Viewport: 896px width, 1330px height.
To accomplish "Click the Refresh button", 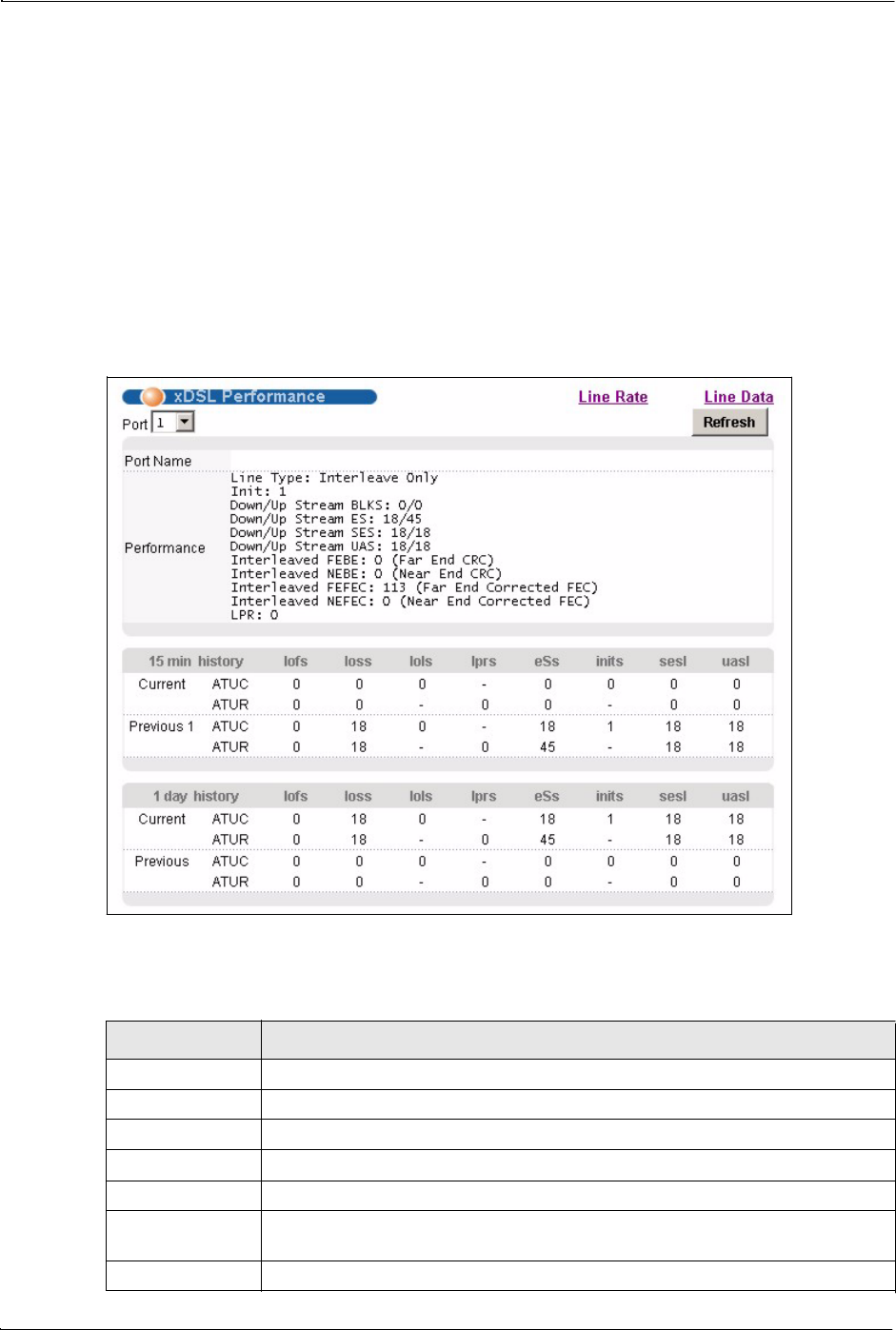I will [x=729, y=422].
